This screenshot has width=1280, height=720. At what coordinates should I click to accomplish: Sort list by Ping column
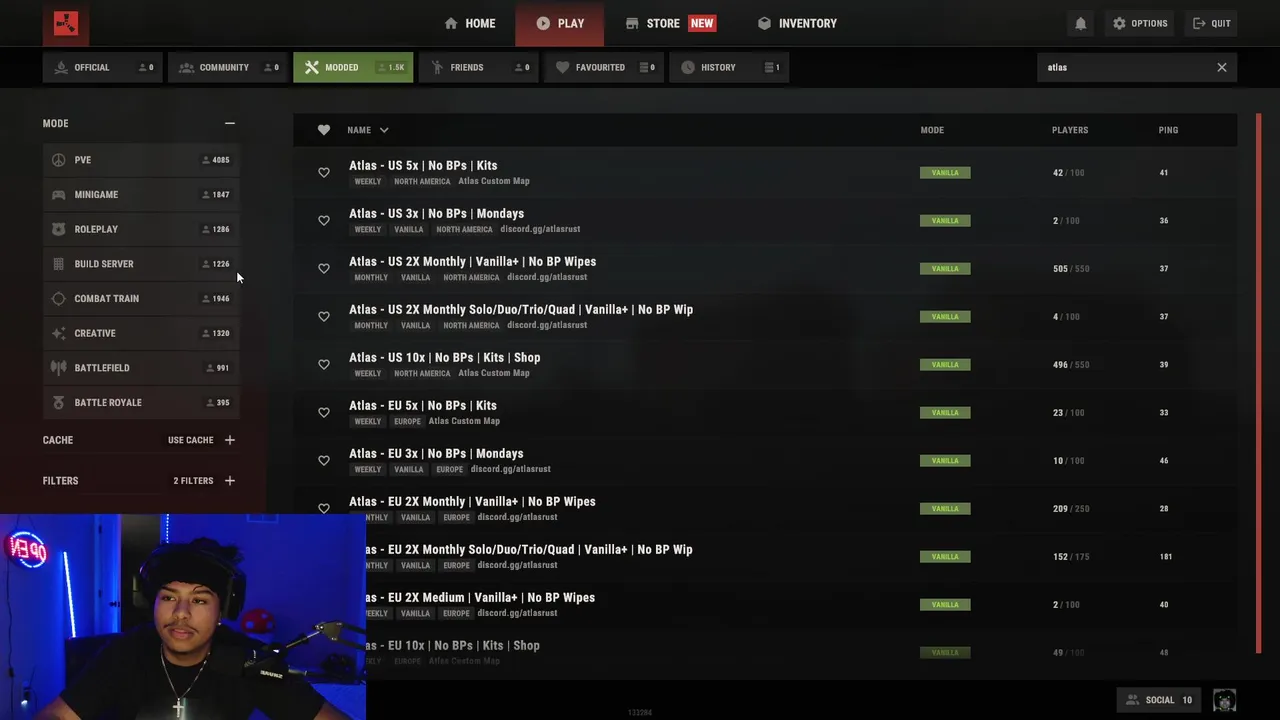[x=1168, y=130]
